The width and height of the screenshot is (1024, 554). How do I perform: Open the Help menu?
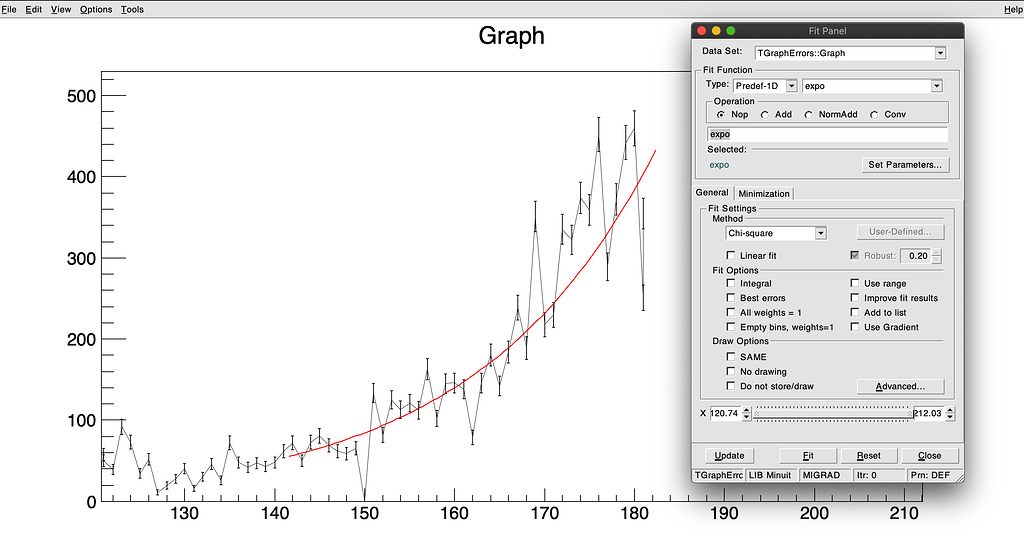coord(1013,9)
